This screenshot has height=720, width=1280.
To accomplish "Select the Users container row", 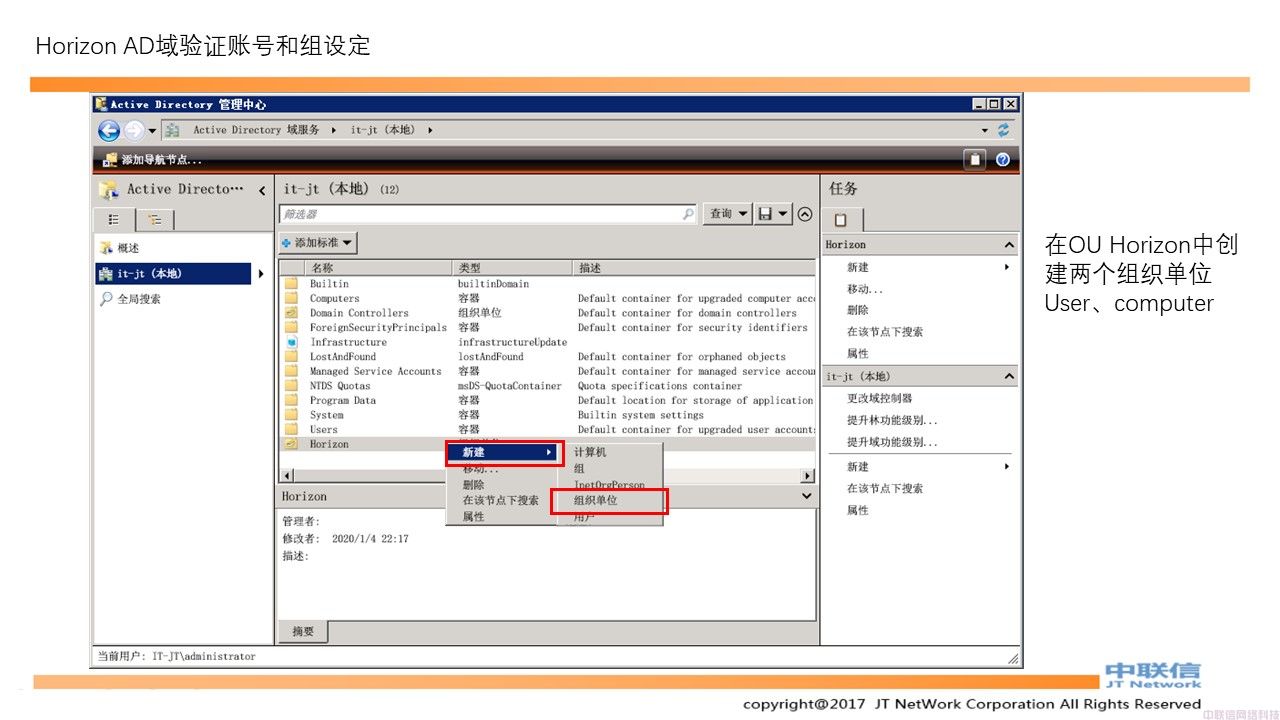I will (x=548, y=429).
